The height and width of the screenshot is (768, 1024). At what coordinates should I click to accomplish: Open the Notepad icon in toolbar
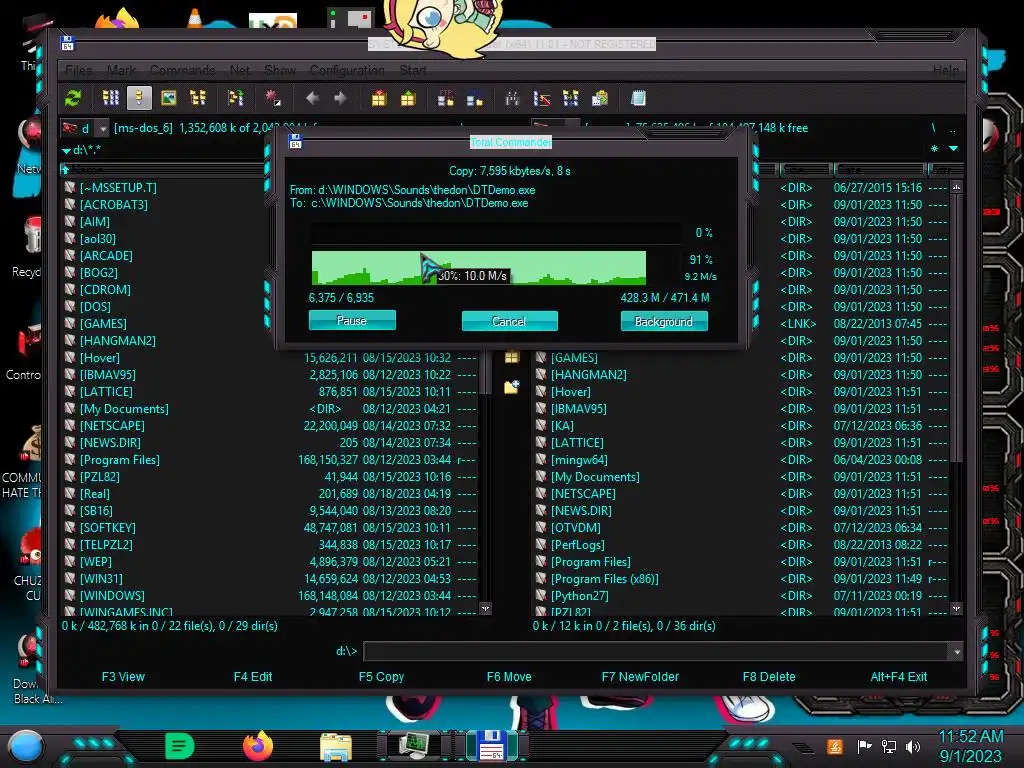coord(638,99)
